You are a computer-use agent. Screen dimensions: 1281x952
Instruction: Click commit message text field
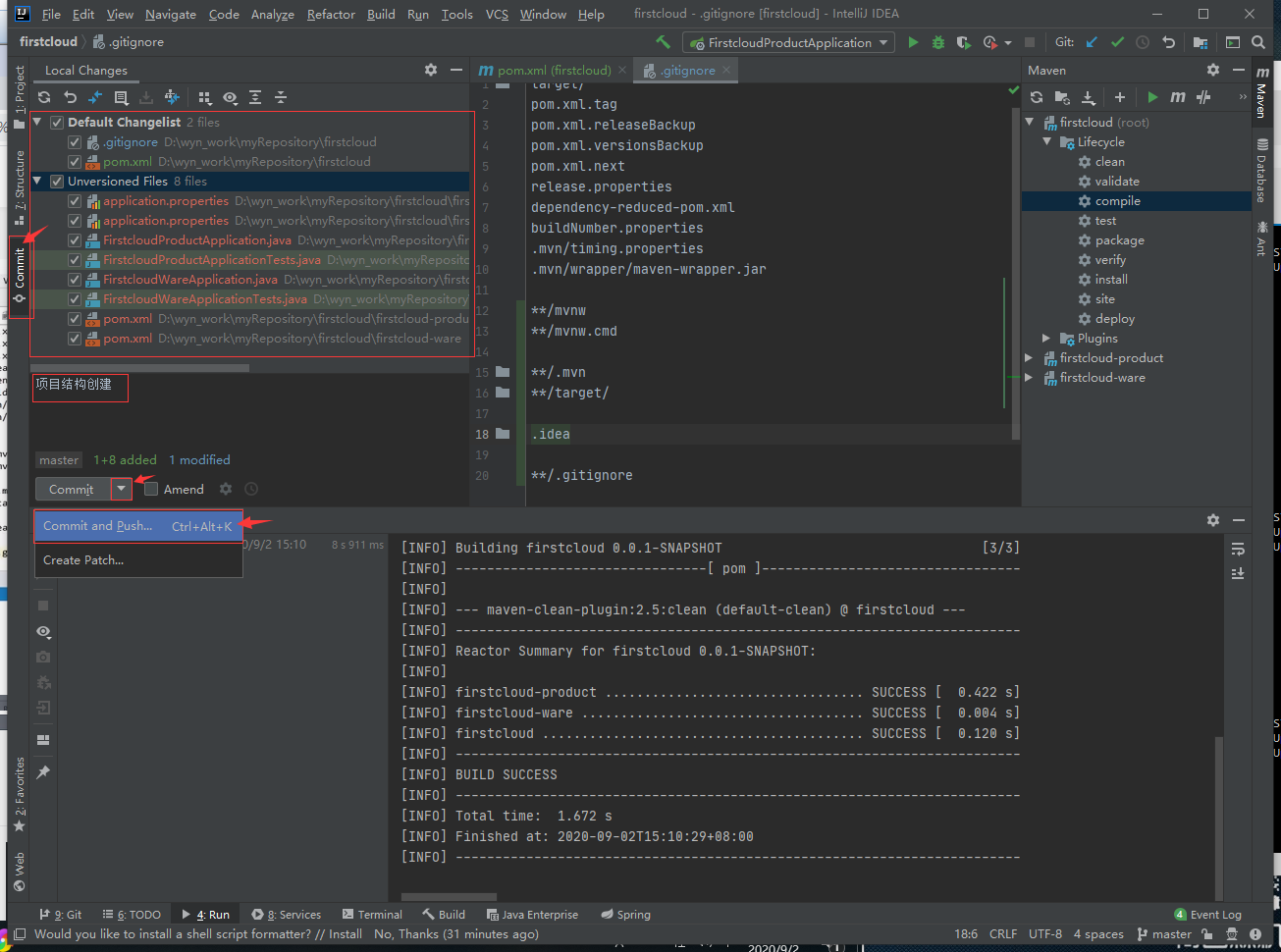point(250,409)
